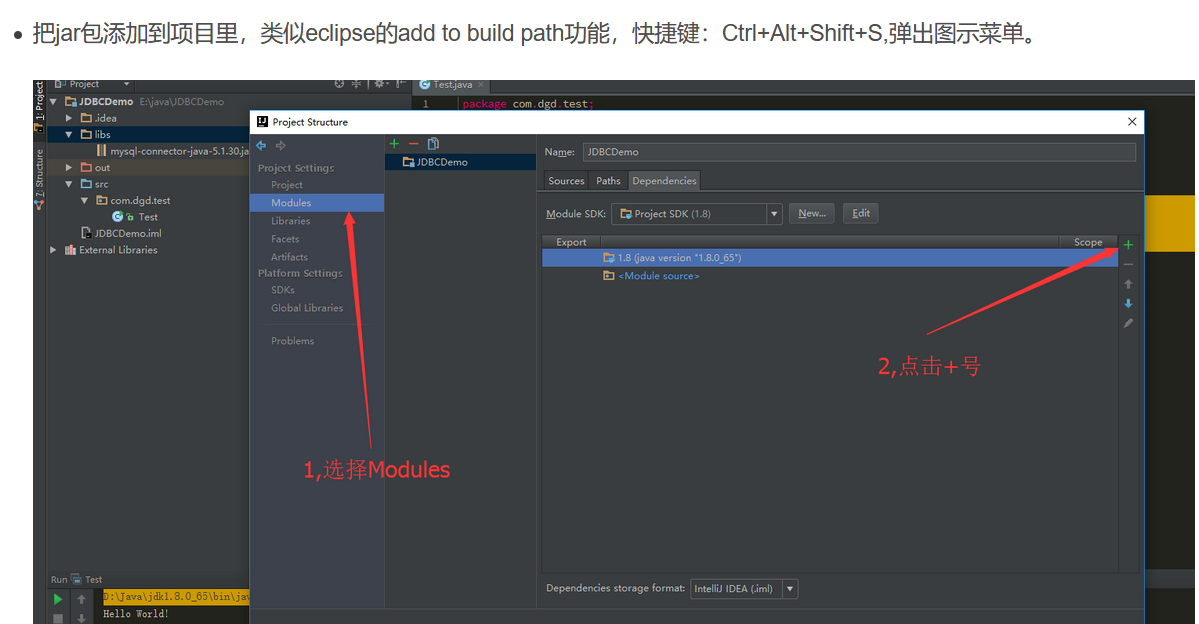Expand the out folder arrow

click(69, 167)
